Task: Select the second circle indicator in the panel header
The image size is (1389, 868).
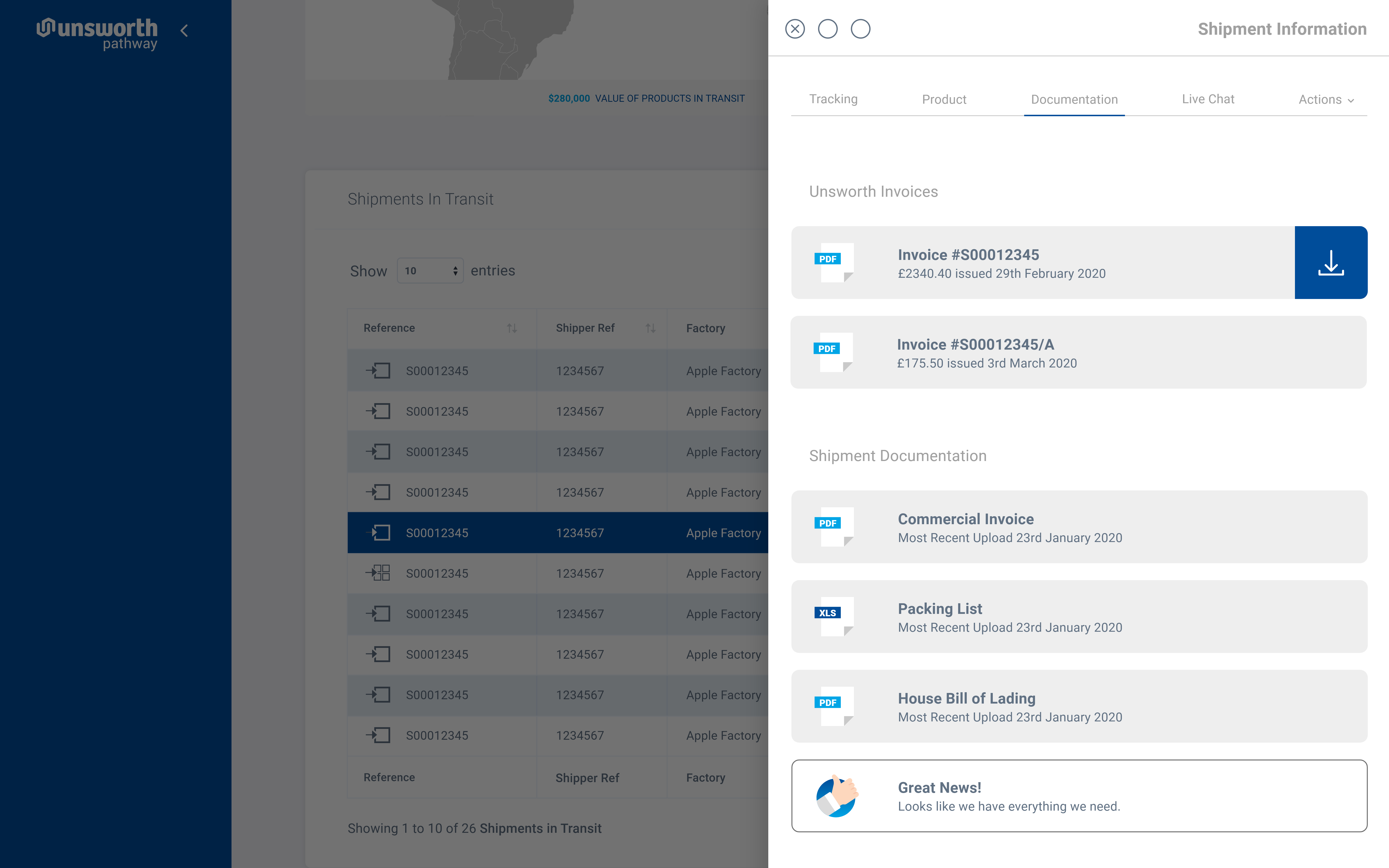Action: click(828, 29)
